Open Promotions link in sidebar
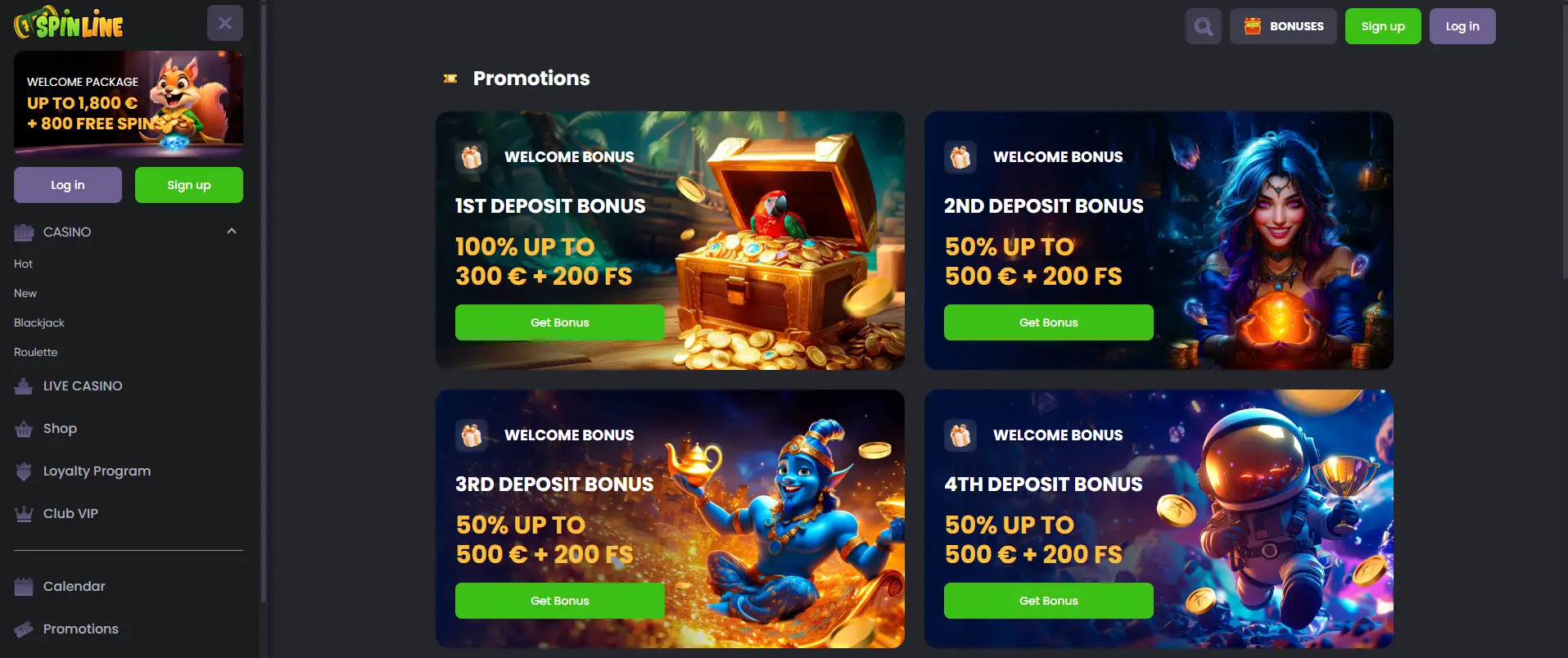Image resolution: width=1568 pixels, height=658 pixels. [81, 629]
